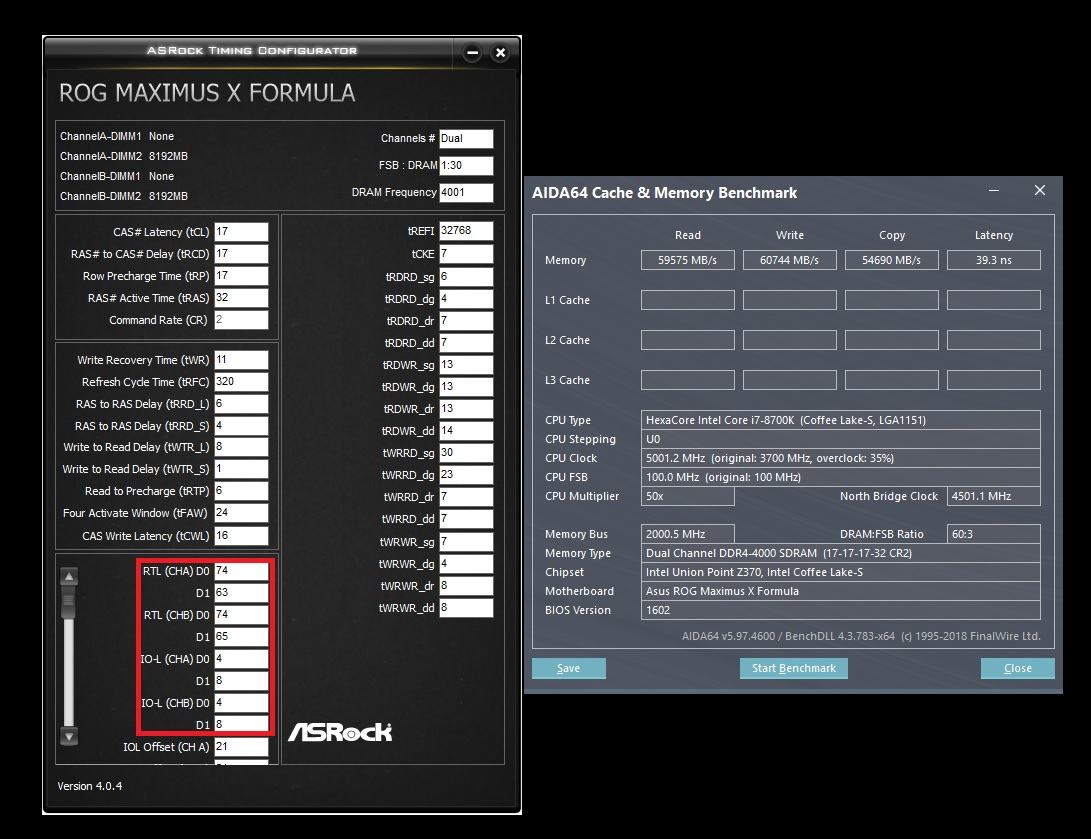The image size is (1091, 839).
Task: Click the Save button in AIDA64
Action: coord(568,669)
